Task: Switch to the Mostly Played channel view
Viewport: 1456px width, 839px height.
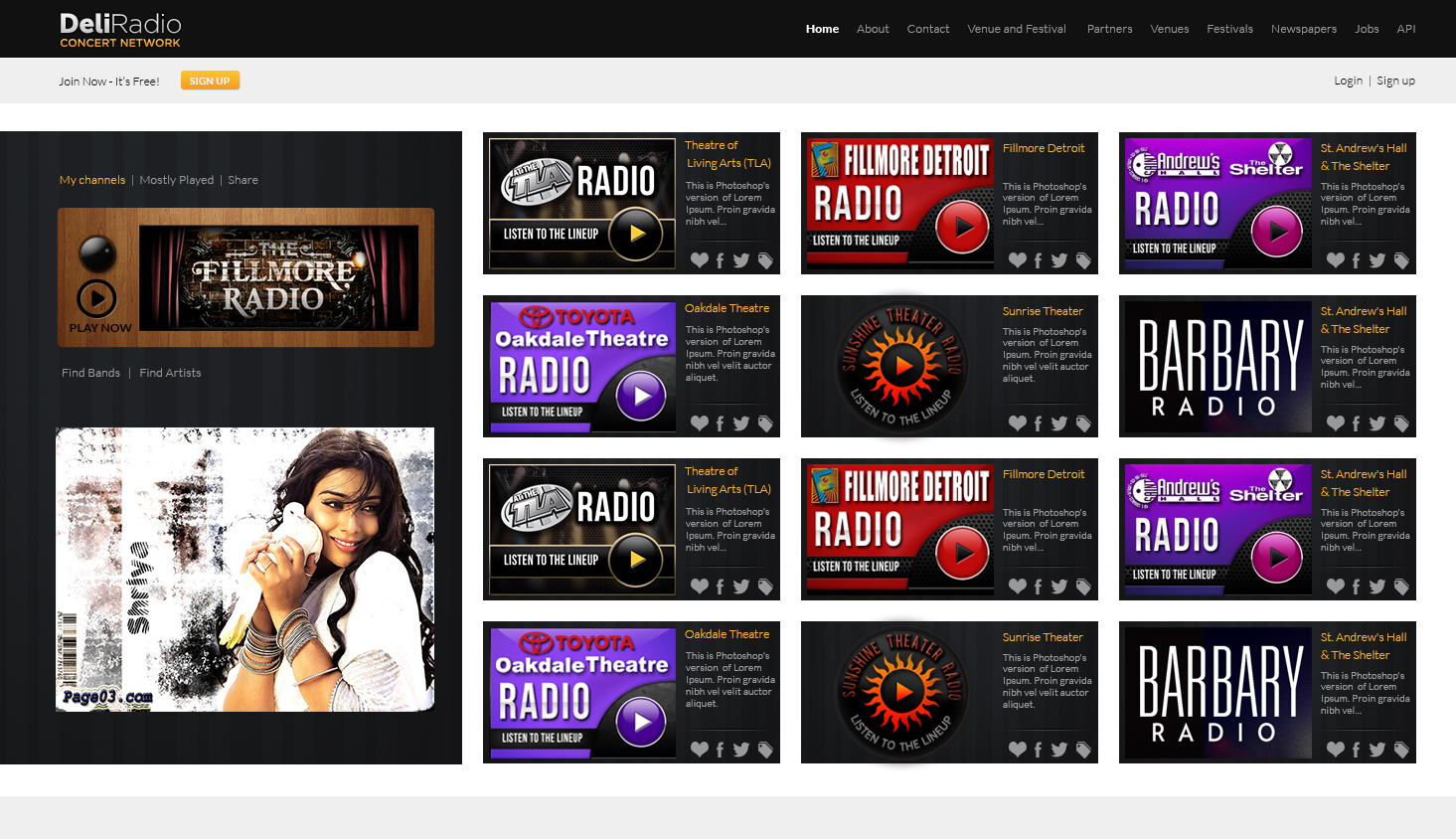Action: coord(177,179)
